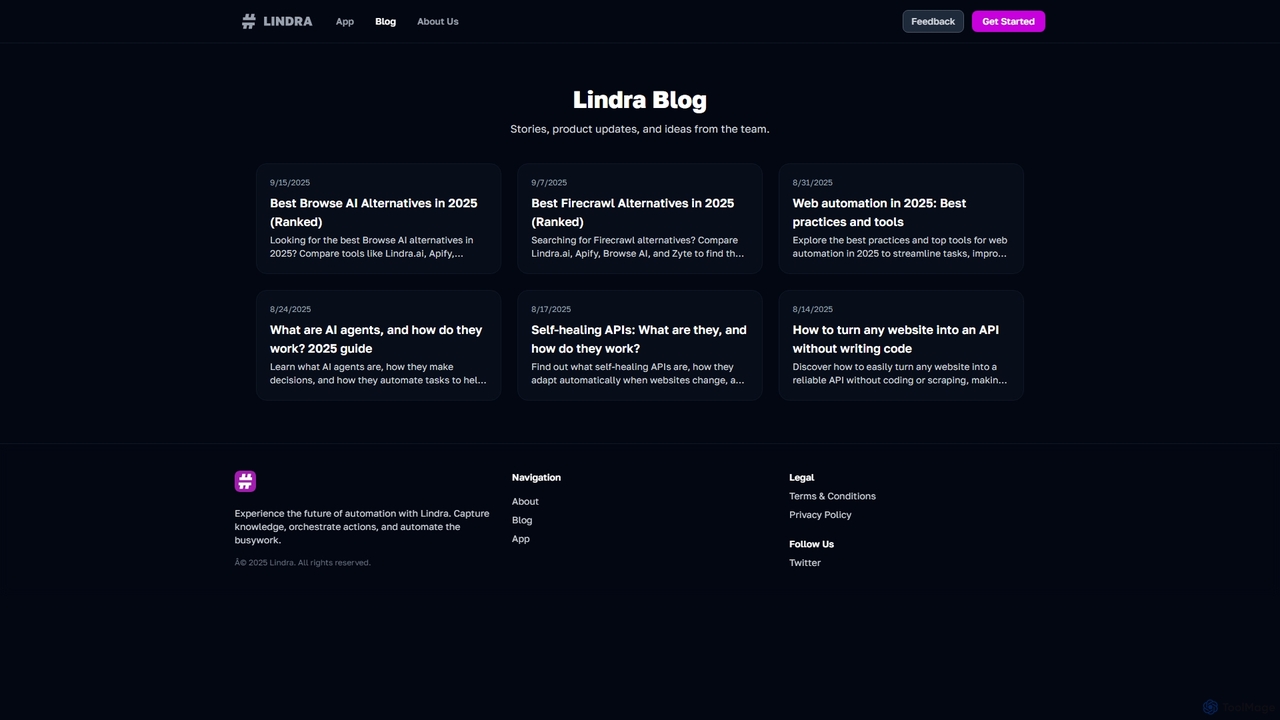The width and height of the screenshot is (1280, 720).
Task: Click the pink Lindra logo icon in footer
Action: point(245,481)
